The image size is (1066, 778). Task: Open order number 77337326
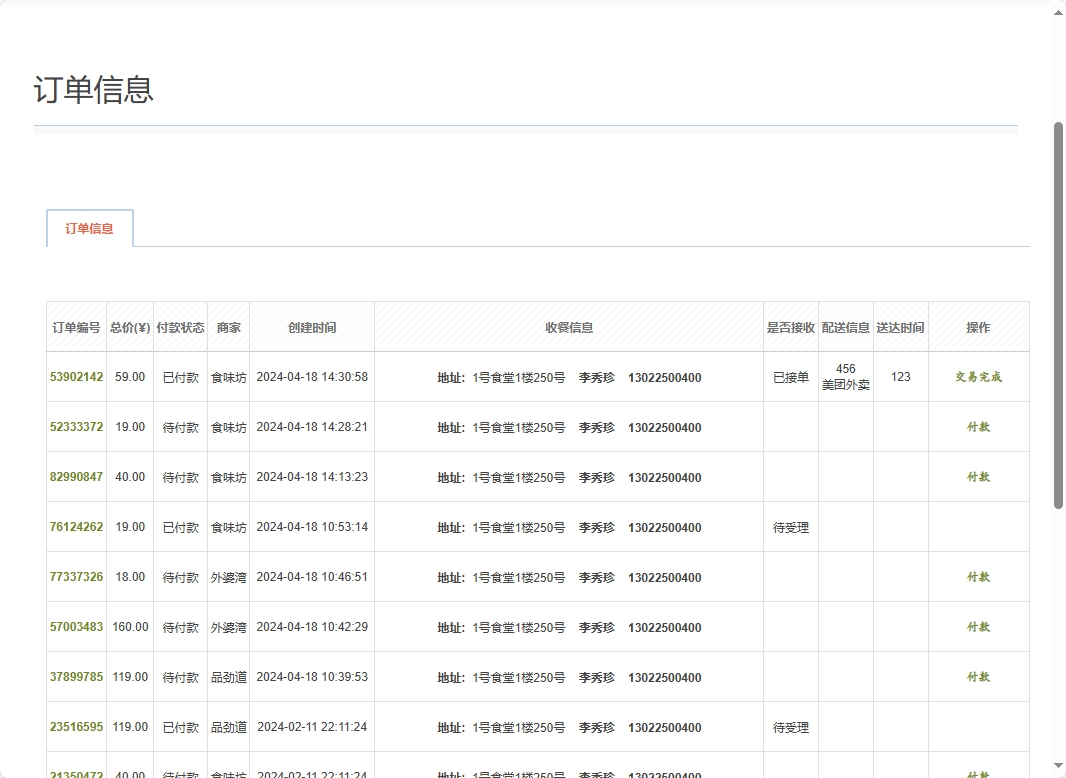tap(76, 577)
